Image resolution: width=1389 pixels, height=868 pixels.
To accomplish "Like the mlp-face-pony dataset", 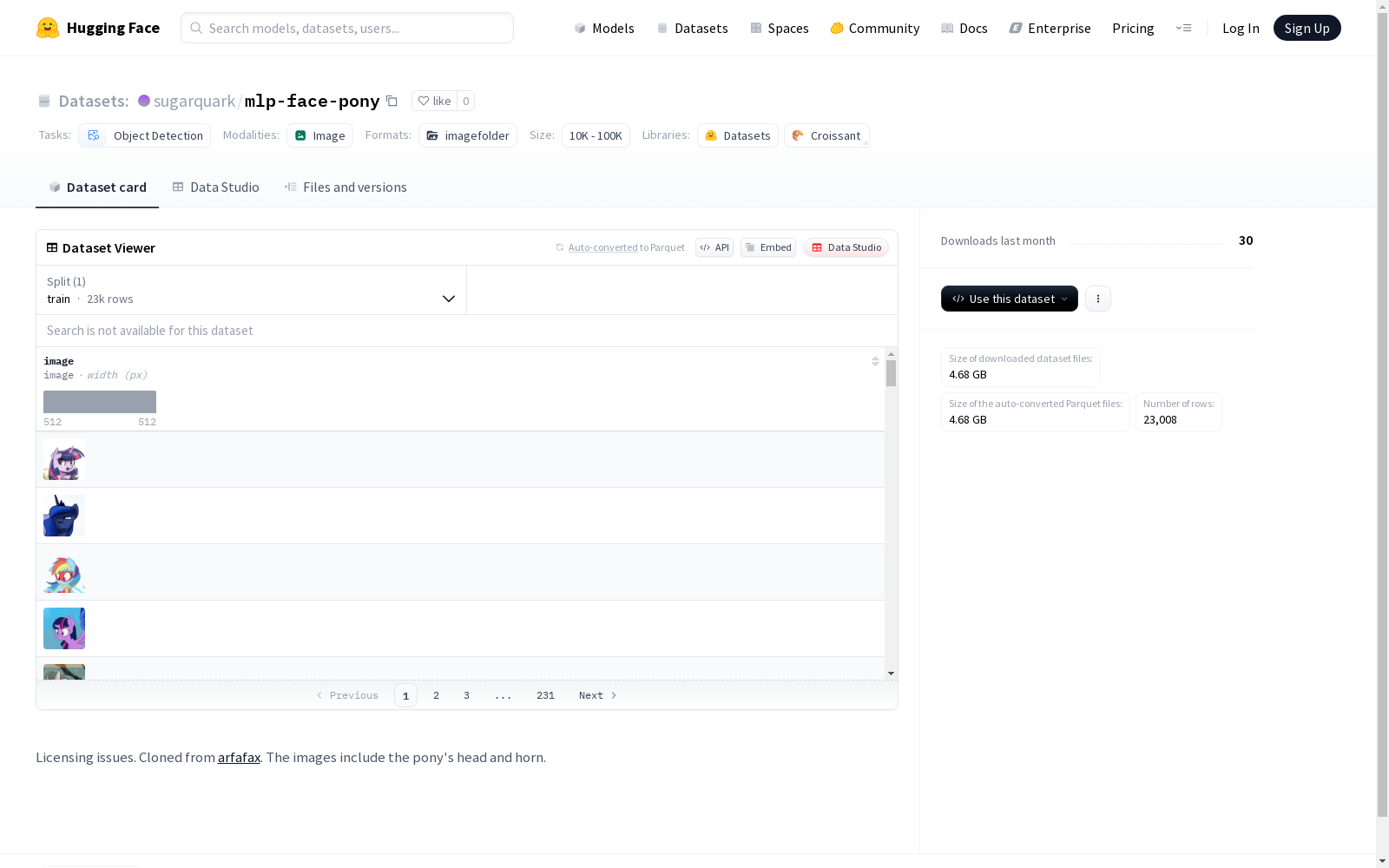I will point(434,101).
